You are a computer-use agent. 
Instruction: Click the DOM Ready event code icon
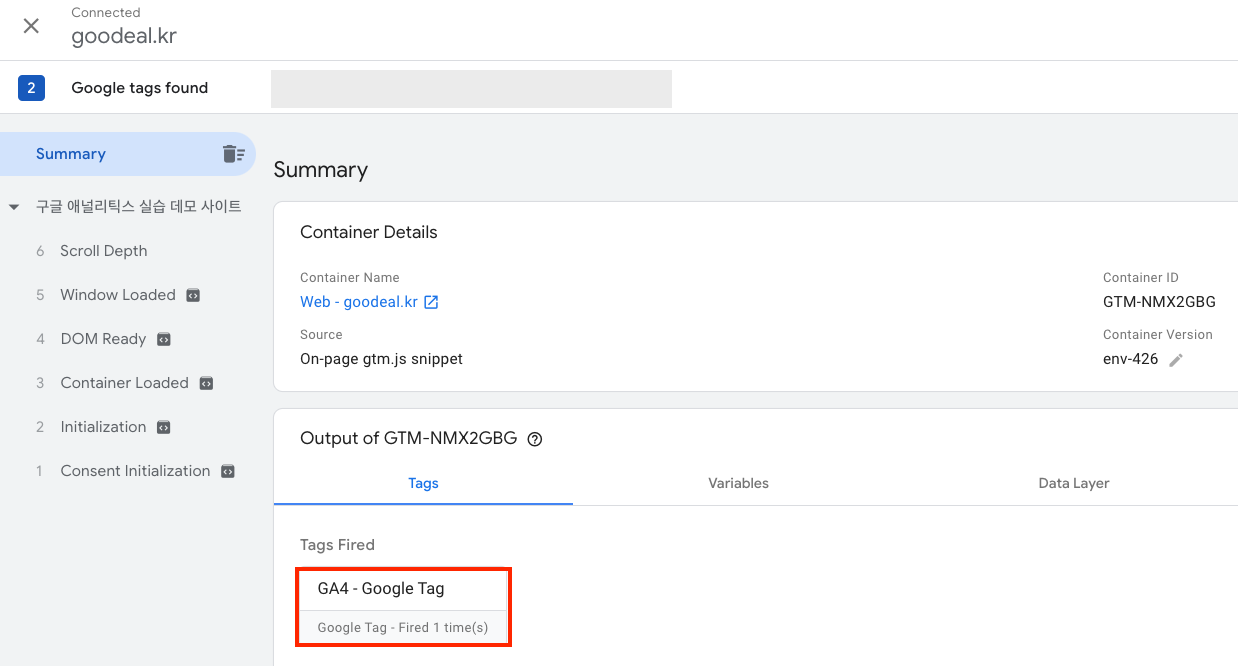pyautogui.click(x=164, y=339)
